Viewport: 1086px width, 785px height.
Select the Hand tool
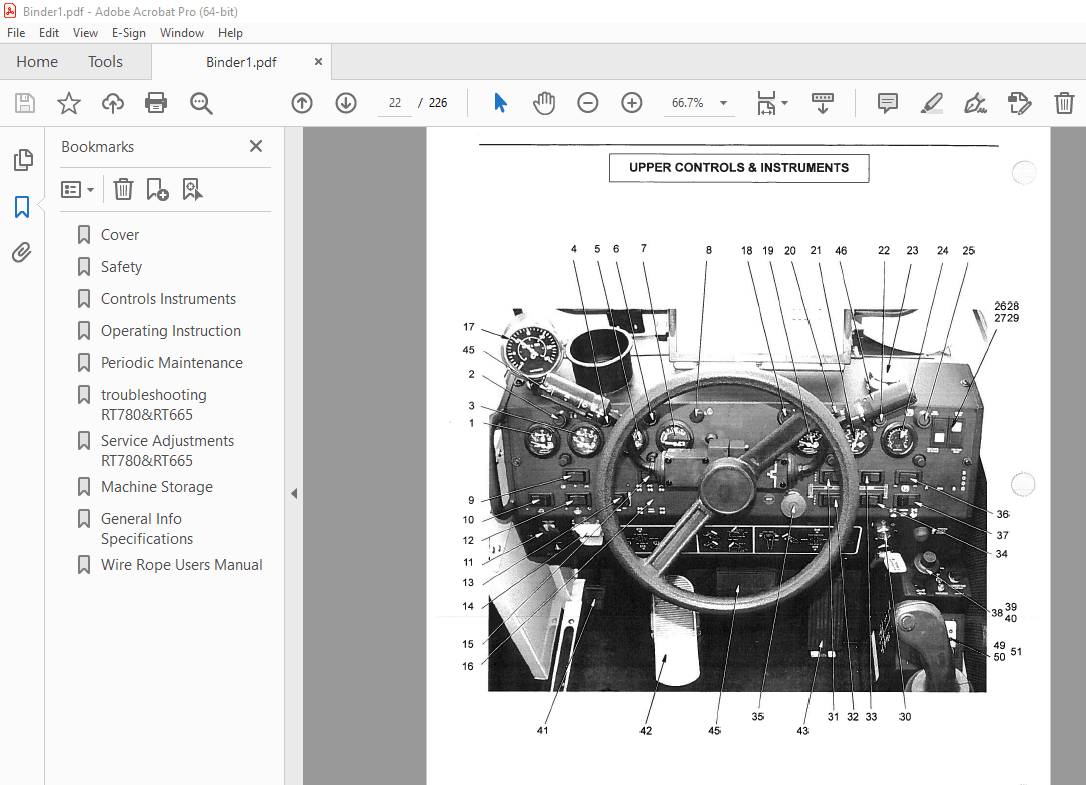[x=544, y=102]
